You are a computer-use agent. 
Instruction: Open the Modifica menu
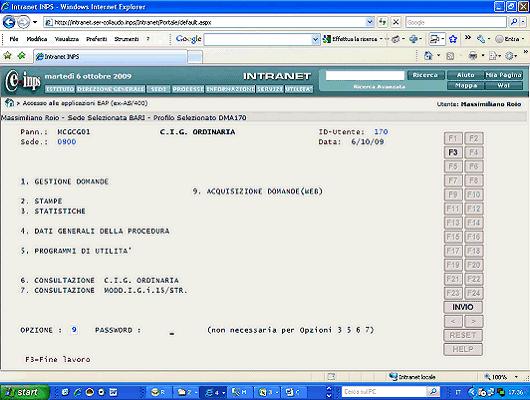point(37,39)
